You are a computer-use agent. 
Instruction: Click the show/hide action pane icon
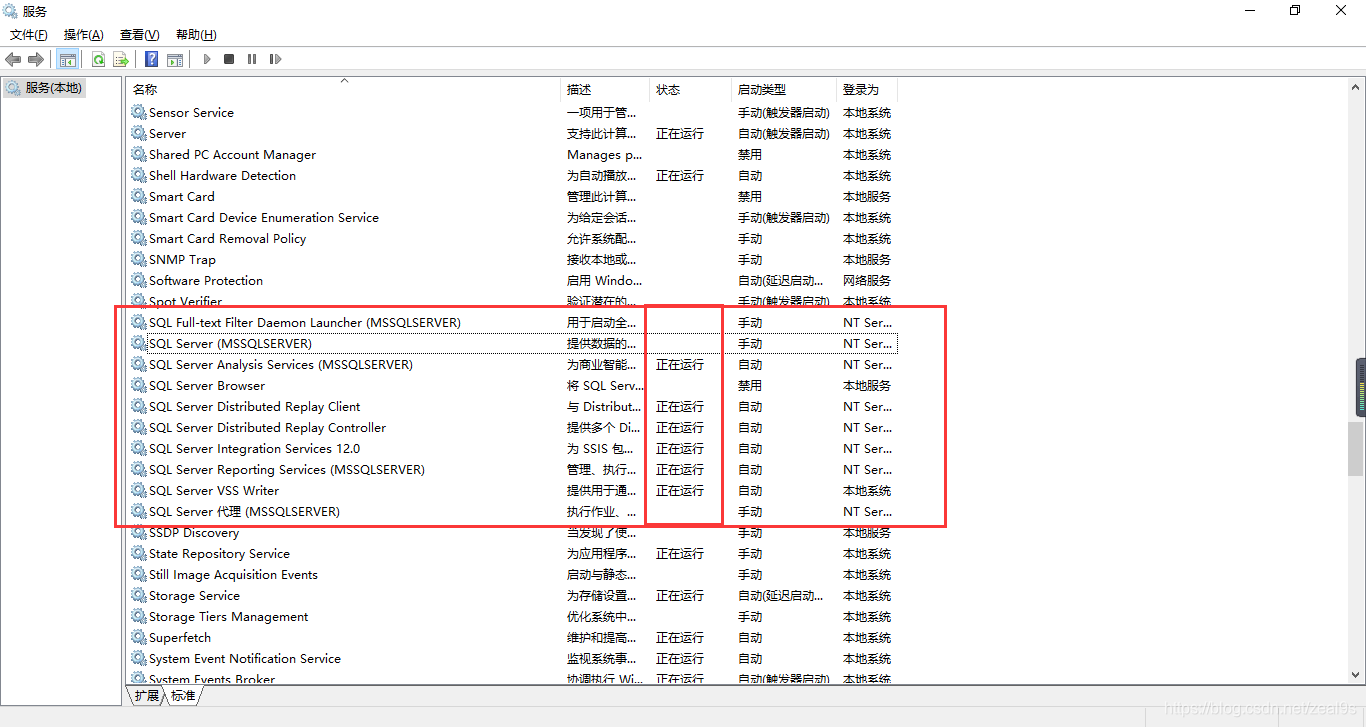175,59
